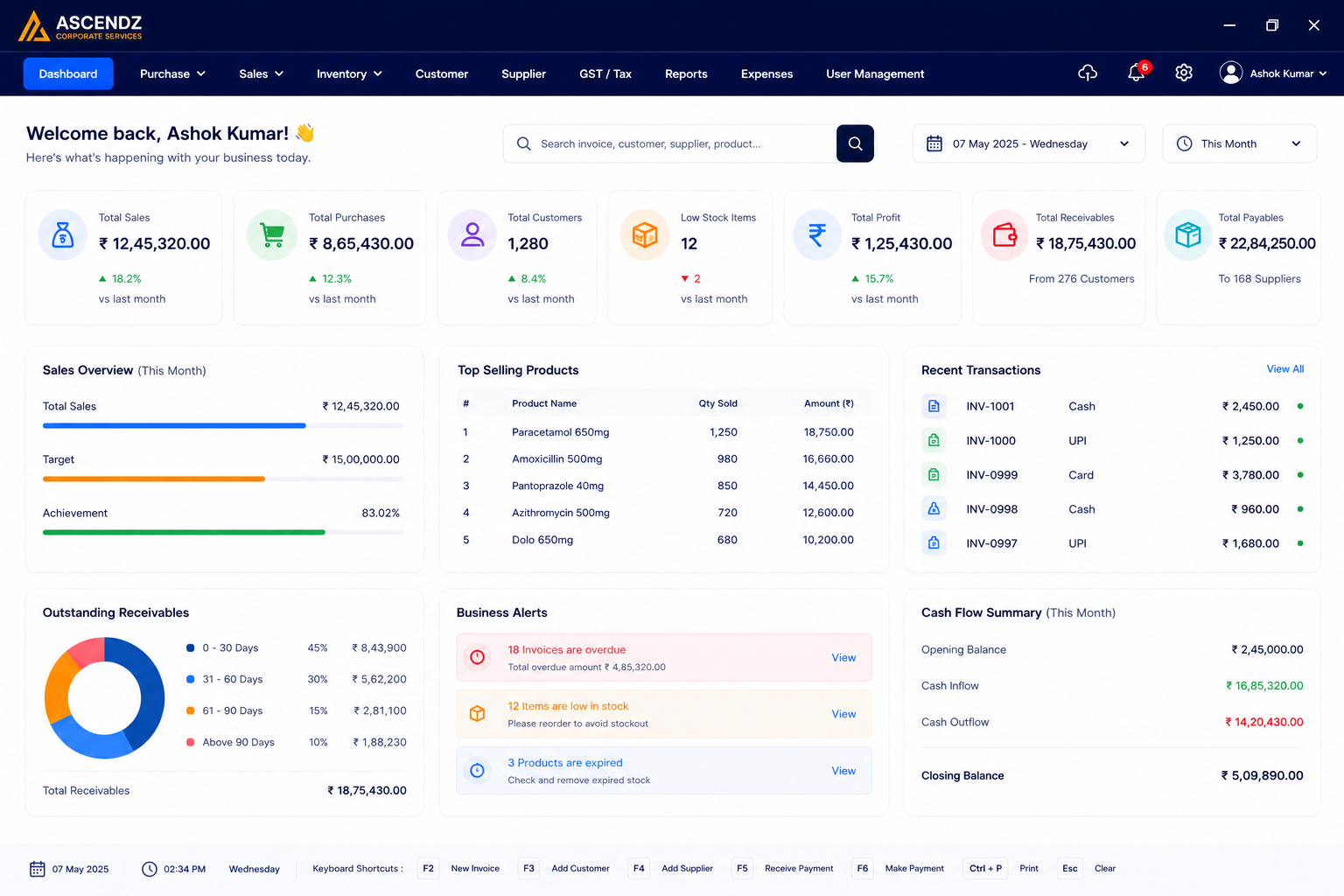The width and height of the screenshot is (1344, 896).
Task: Click the INV-0999 transaction icon
Action: click(x=934, y=474)
